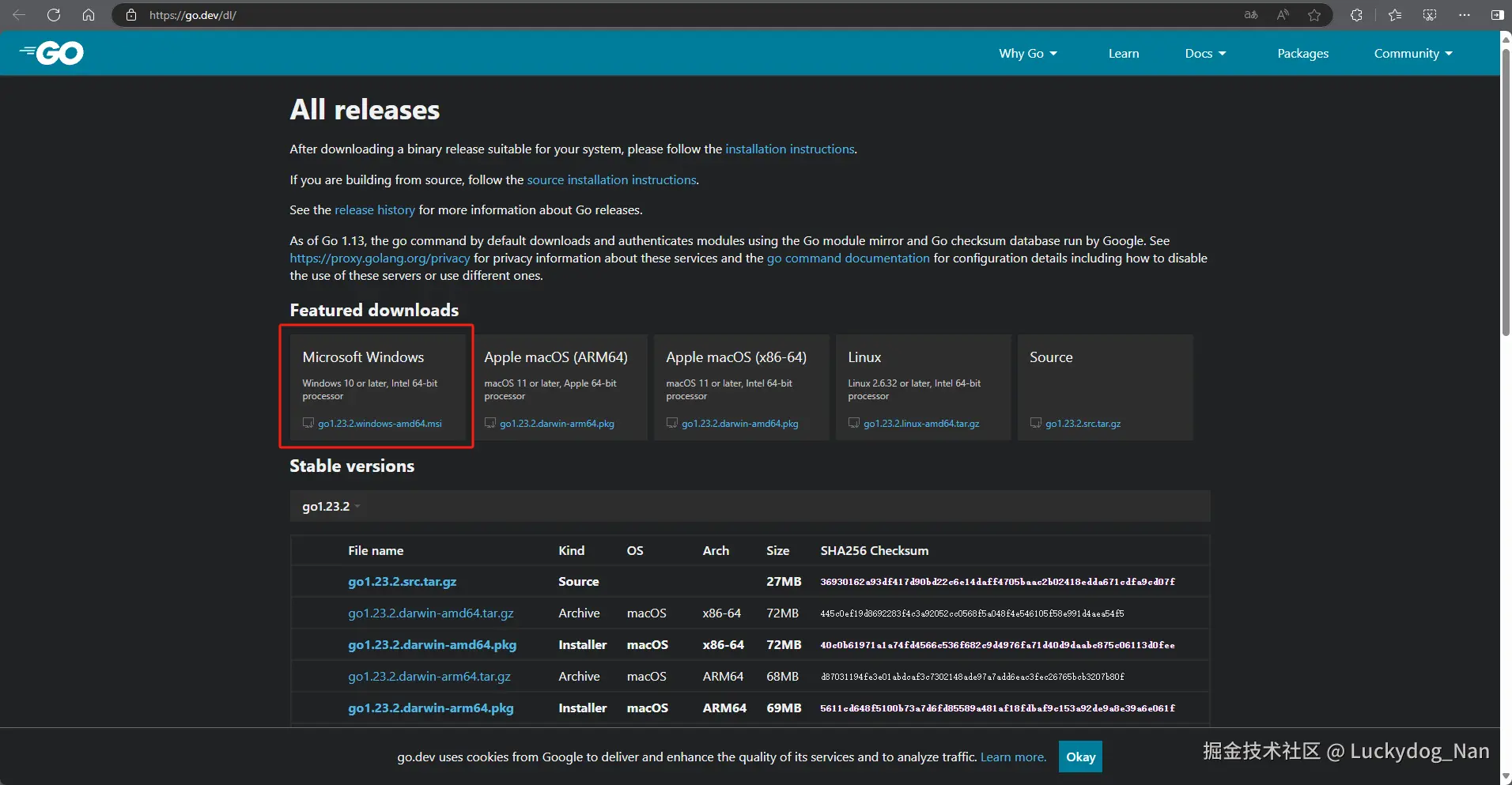This screenshot has height=785, width=1512.
Task: Download go1.23.2.darwin-amd64.tar.gz from the table
Action: coord(431,613)
